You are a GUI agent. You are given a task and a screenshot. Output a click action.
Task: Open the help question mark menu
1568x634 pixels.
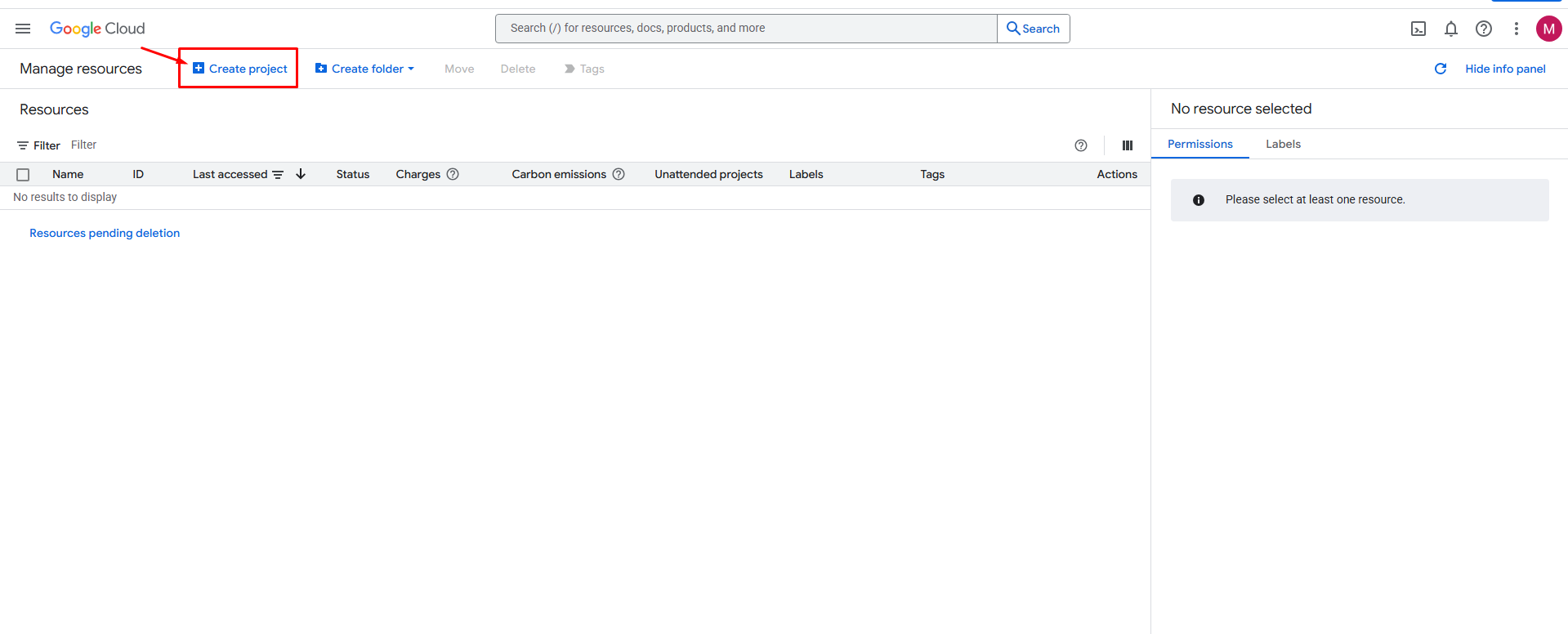coord(1484,29)
